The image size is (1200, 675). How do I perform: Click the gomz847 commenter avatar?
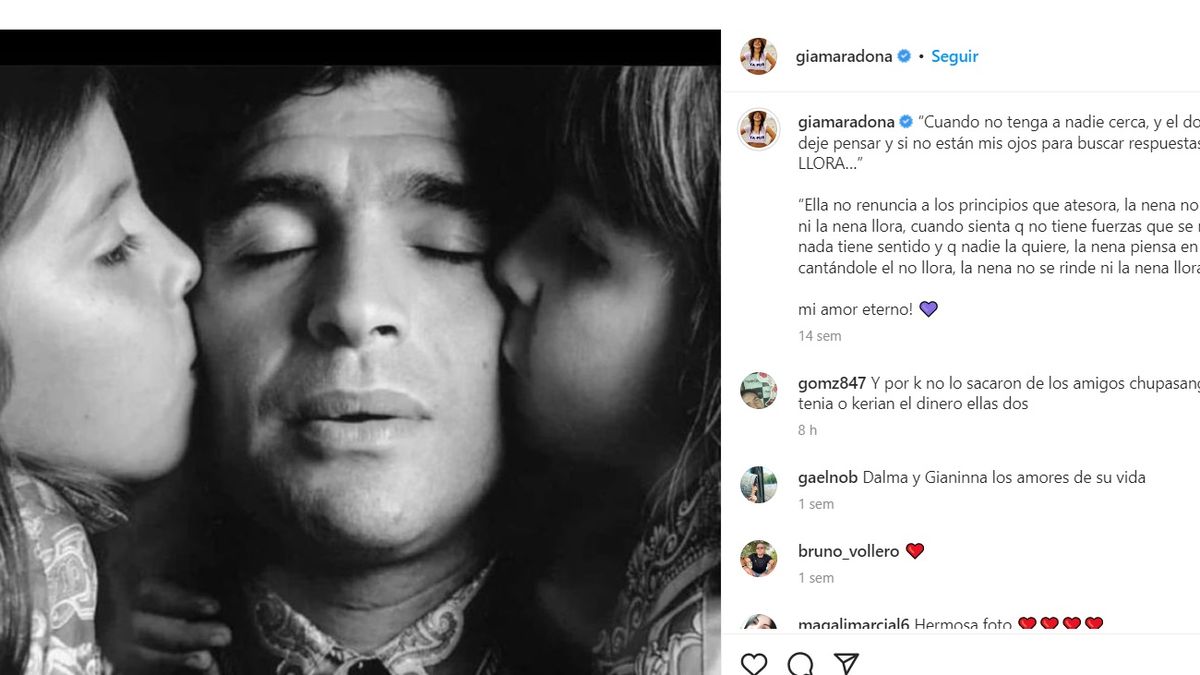758,390
